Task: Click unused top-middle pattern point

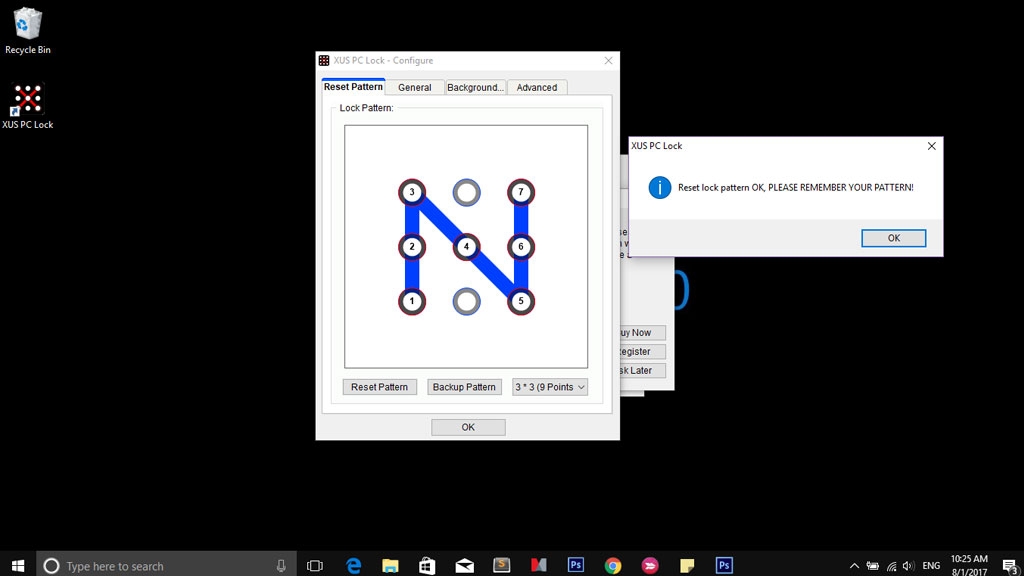Action: pos(466,193)
